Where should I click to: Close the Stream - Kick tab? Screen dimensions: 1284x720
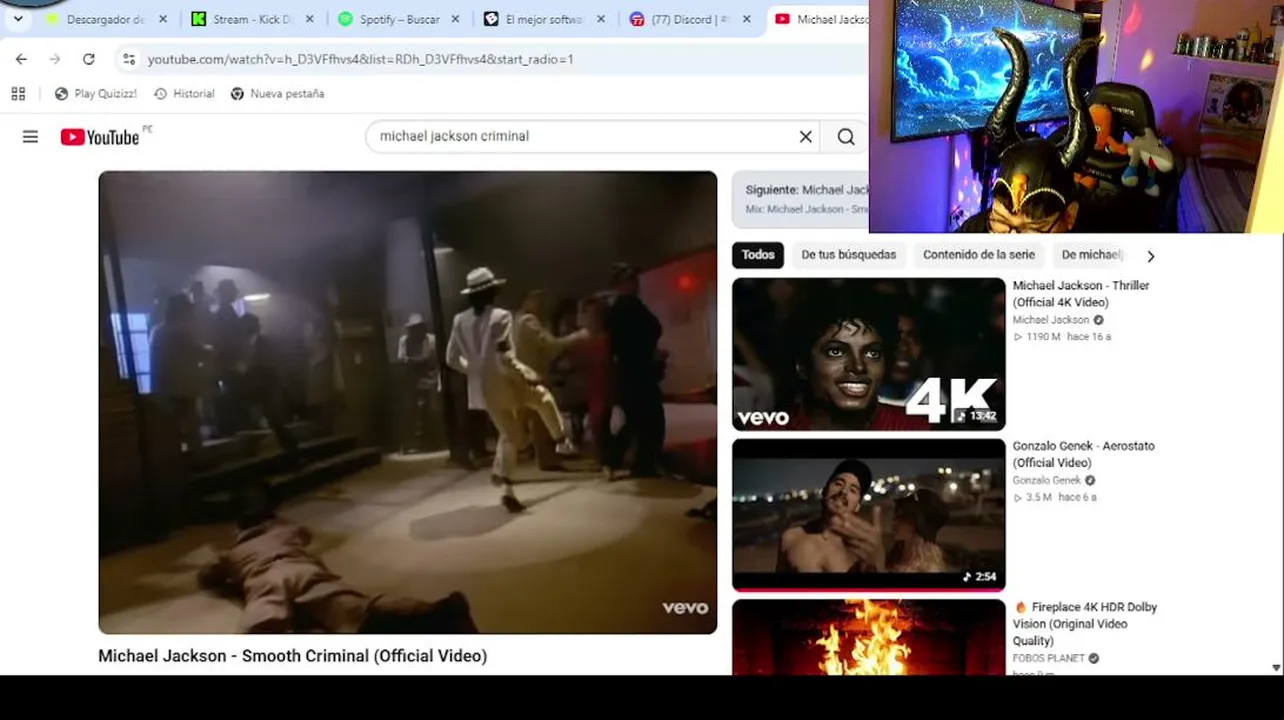click(309, 19)
